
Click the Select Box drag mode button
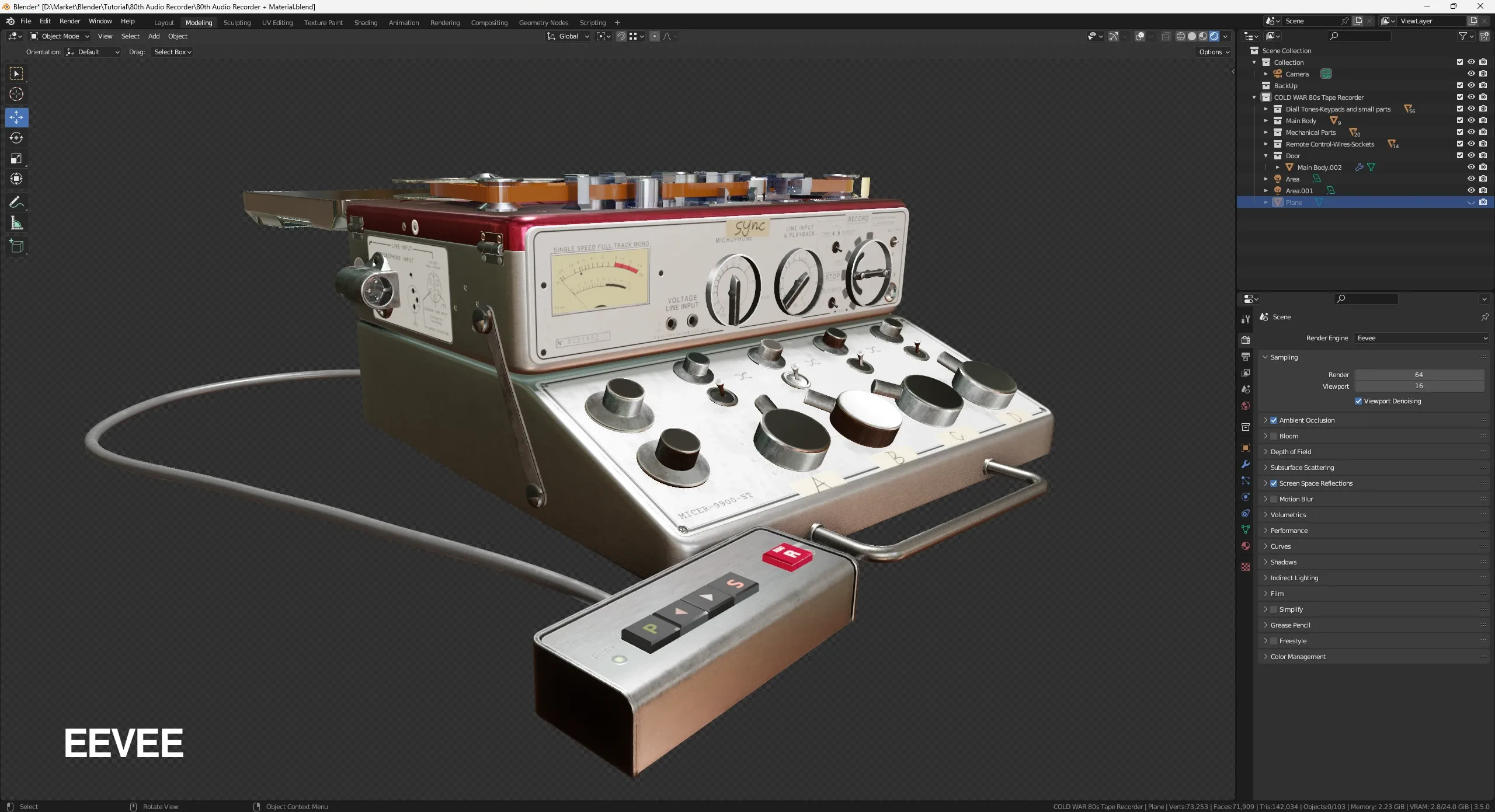point(172,51)
